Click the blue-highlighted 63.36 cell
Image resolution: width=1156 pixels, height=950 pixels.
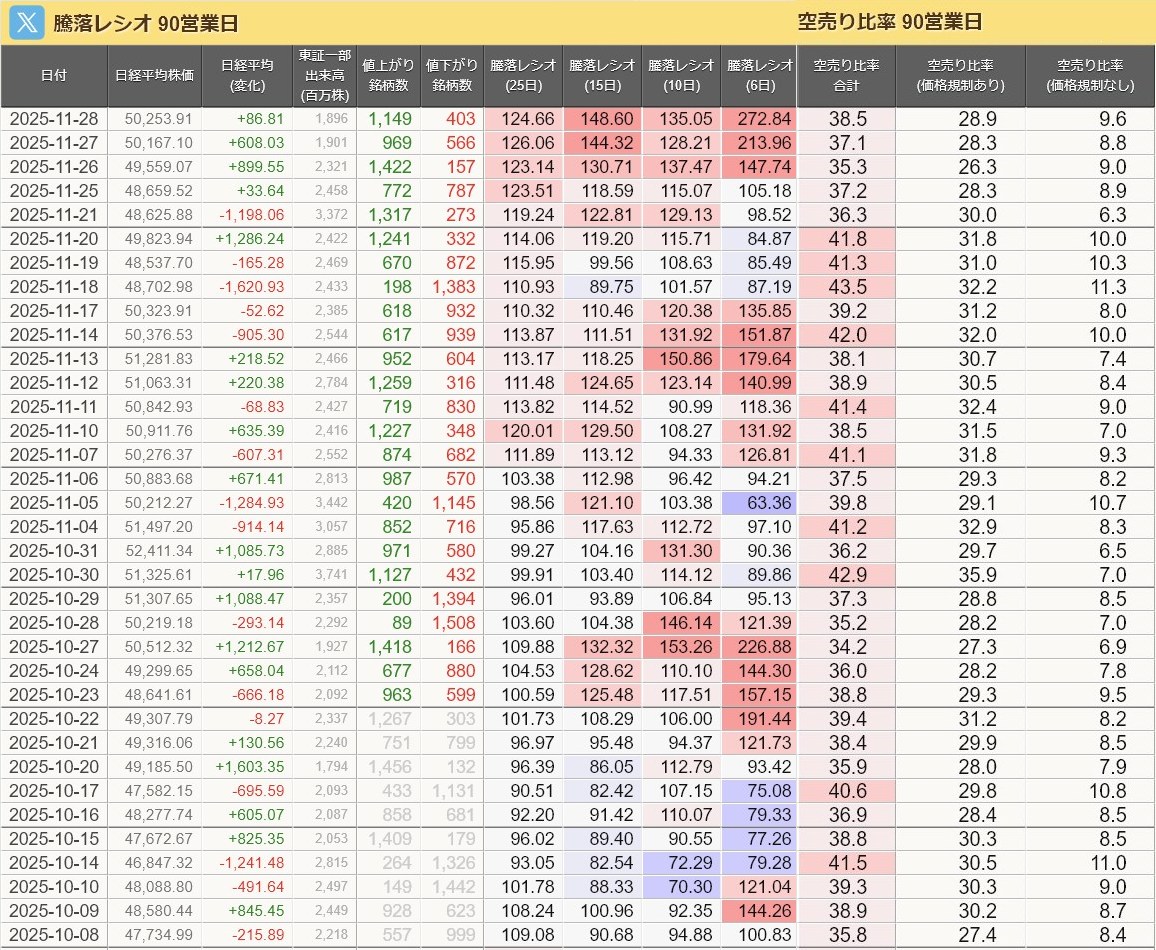pyautogui.click(x=759, y=503)
